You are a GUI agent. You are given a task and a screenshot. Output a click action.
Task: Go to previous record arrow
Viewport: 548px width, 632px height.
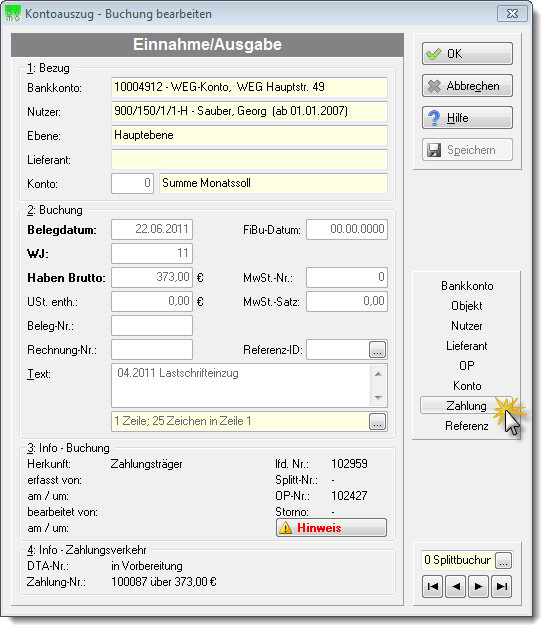point(456,586)
